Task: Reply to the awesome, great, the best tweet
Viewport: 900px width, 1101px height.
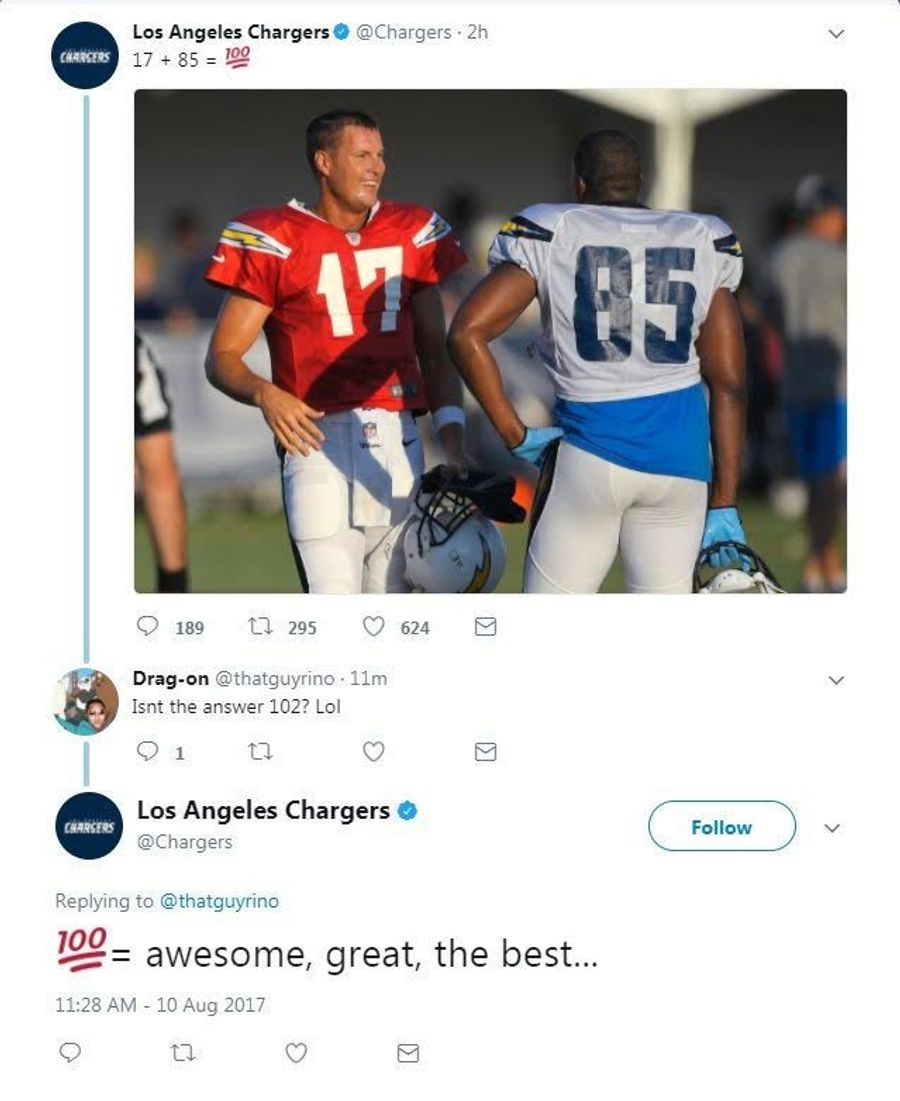Action: click(x=70, y=1053)
